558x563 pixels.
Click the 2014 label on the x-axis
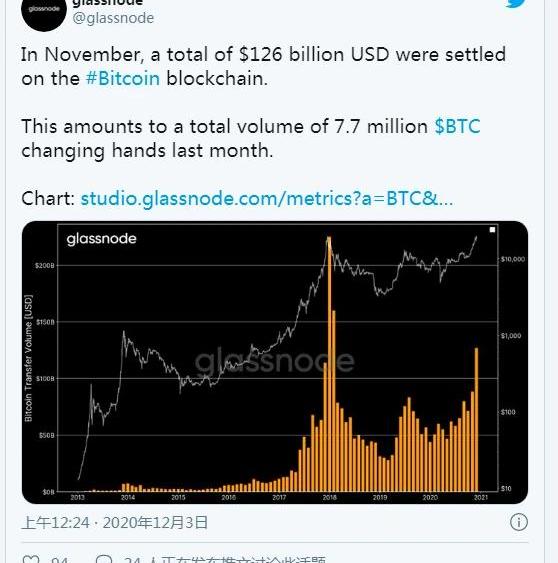click(x=128, y=497)
